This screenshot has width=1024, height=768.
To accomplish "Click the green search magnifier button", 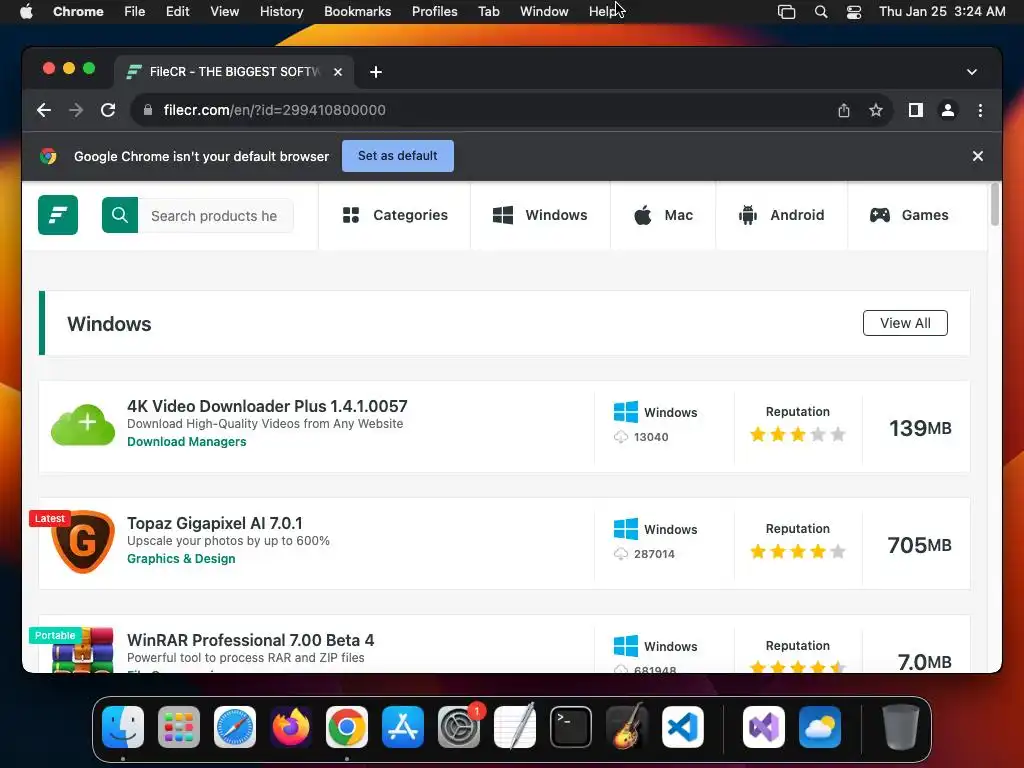I will click(120, 215).
